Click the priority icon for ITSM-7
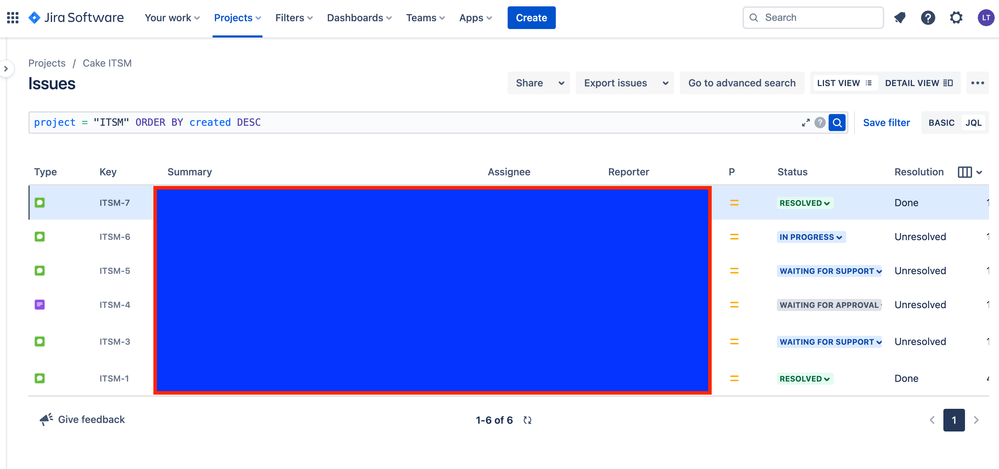This screenshot has height=469, width=999. pyautogui.click(x=734, y=203)
